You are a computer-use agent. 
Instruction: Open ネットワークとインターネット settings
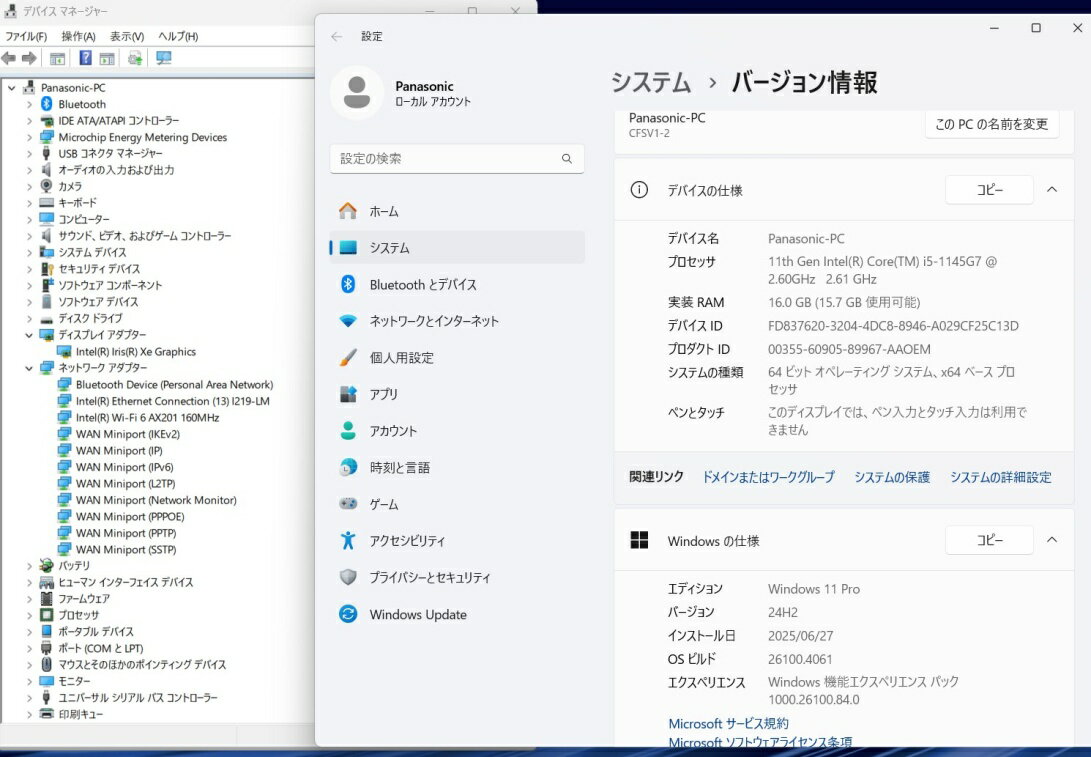[433, 321]
